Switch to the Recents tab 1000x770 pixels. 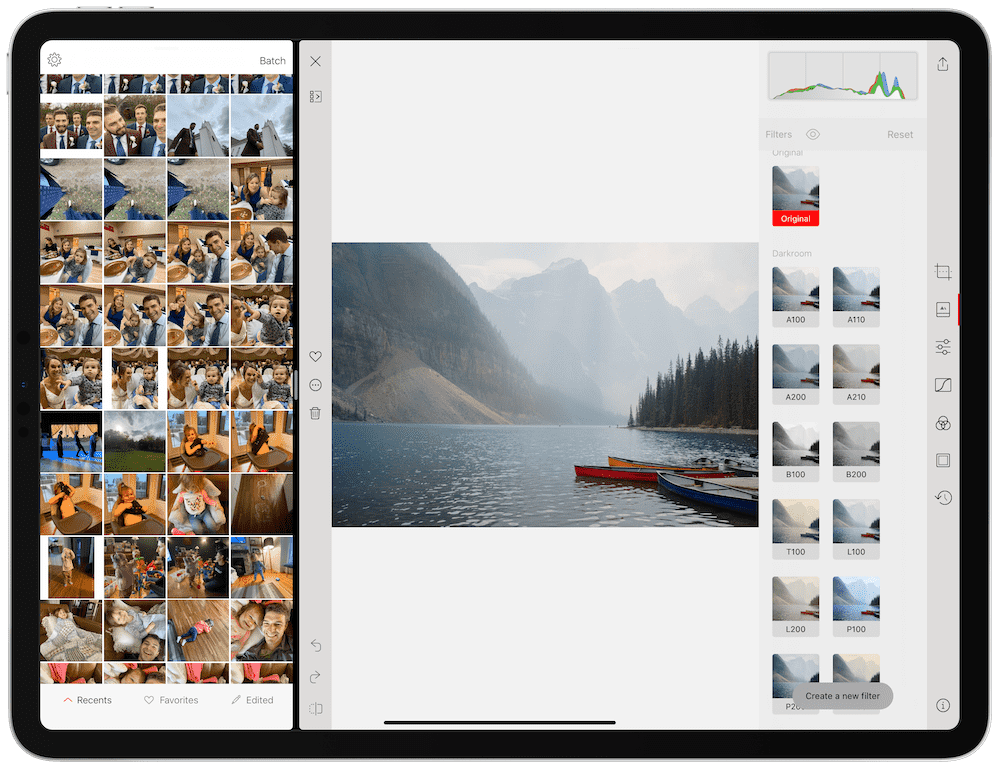87,700
